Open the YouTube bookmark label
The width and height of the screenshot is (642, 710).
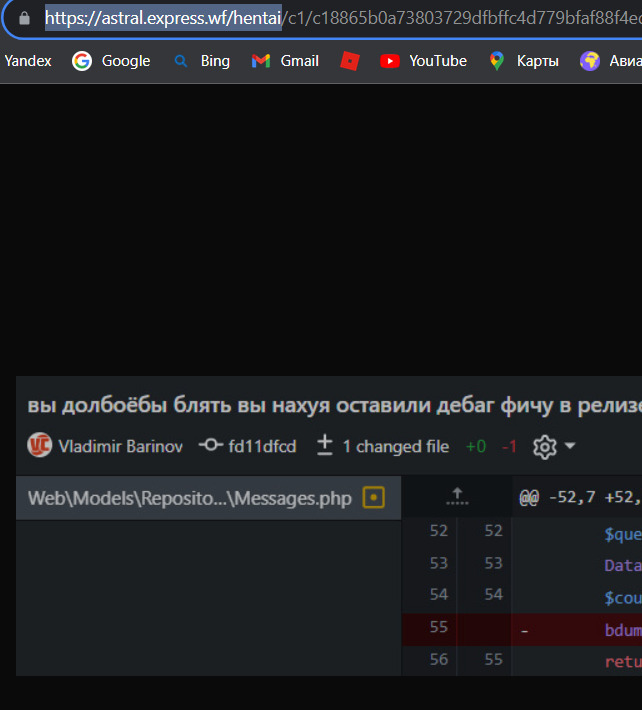click(438, 61)
